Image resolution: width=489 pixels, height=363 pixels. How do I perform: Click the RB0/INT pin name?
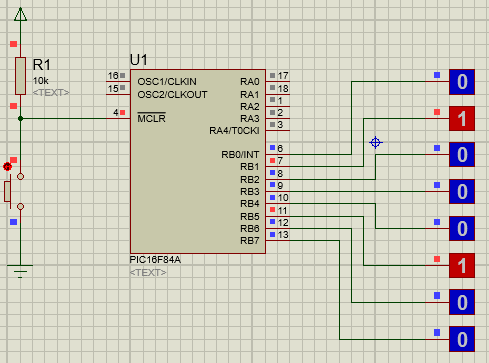point(240,155)
